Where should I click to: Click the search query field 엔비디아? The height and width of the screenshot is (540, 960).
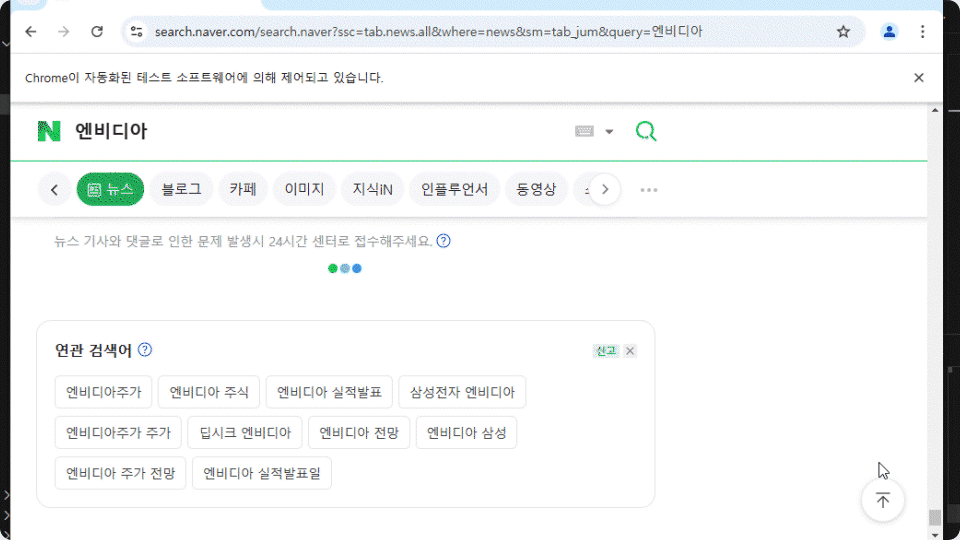tap(111, 131)
